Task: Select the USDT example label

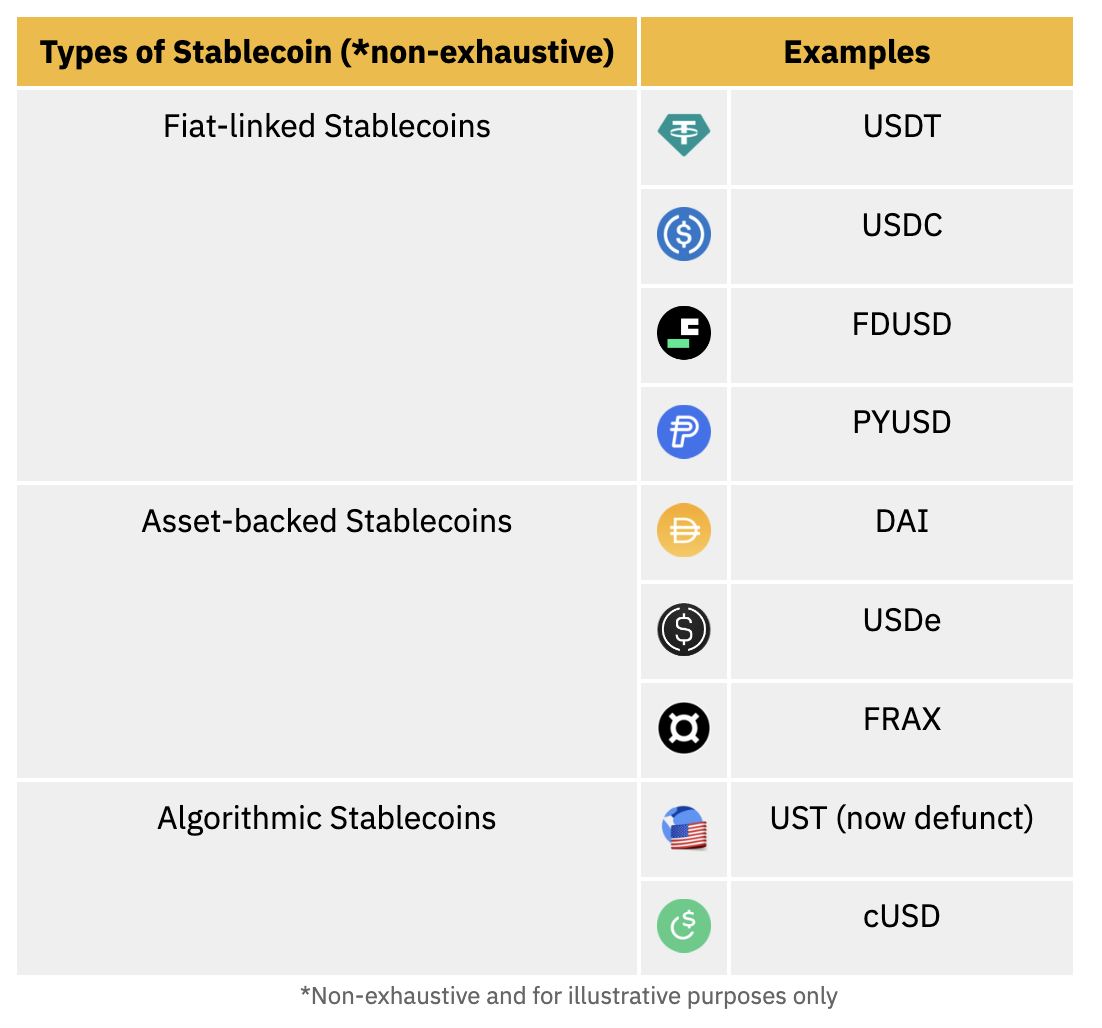Action: 902,127
